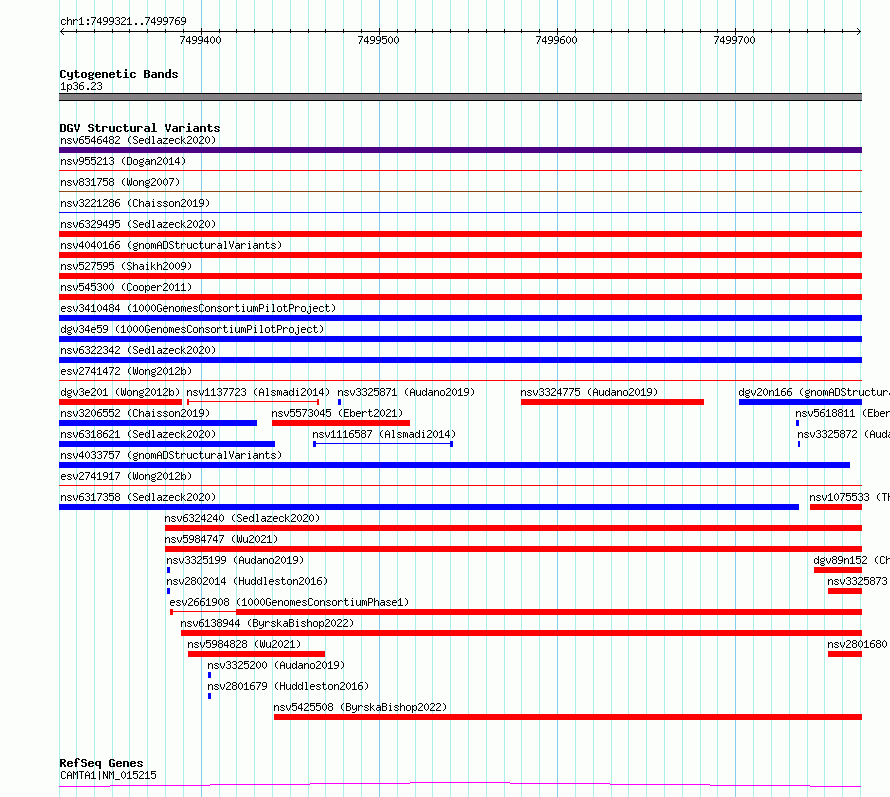The image size is (890, 797).
Task: Click red nsv5573045 variant bar
Action: coord(341,423)
